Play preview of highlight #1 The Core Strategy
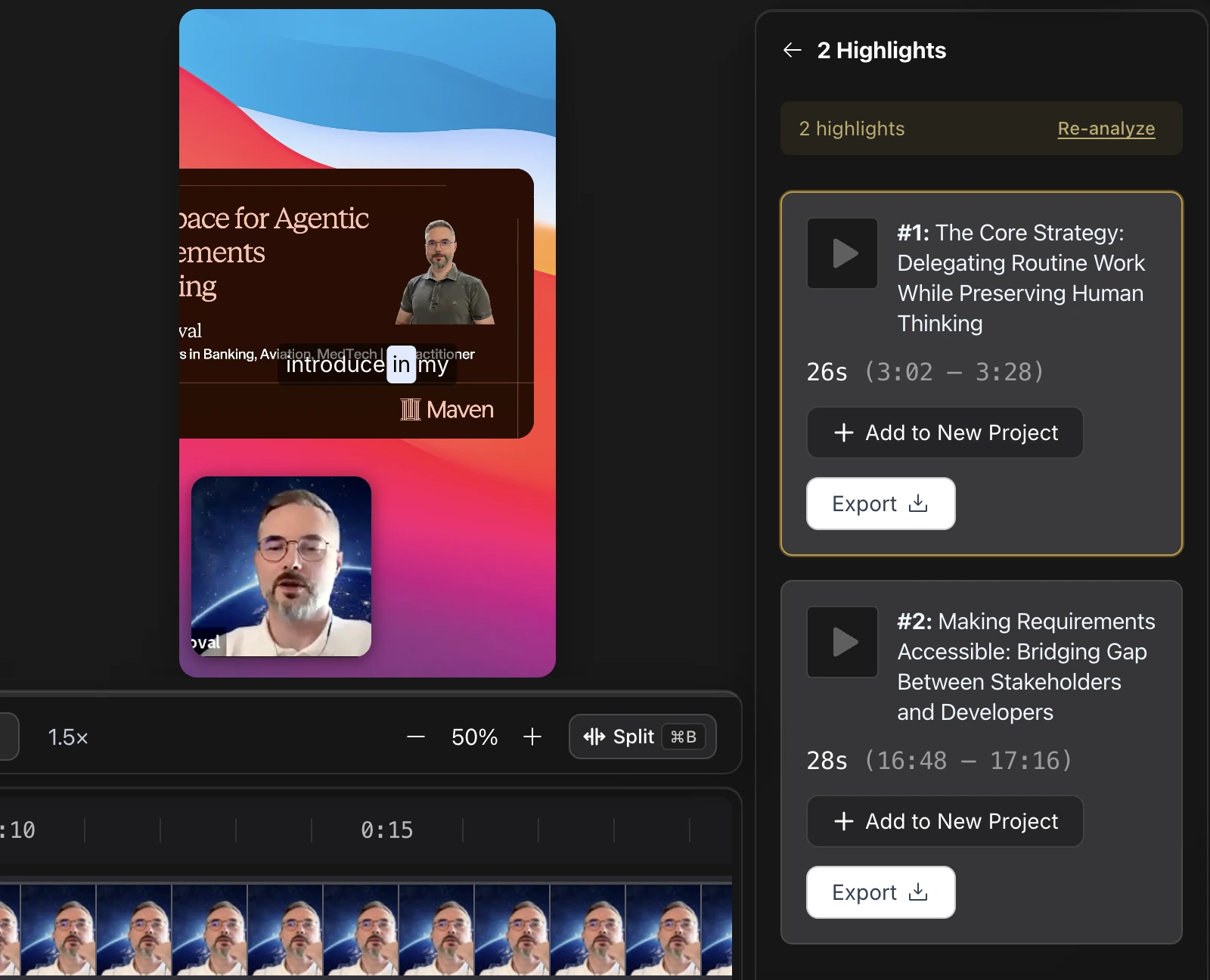 [842, 253]
